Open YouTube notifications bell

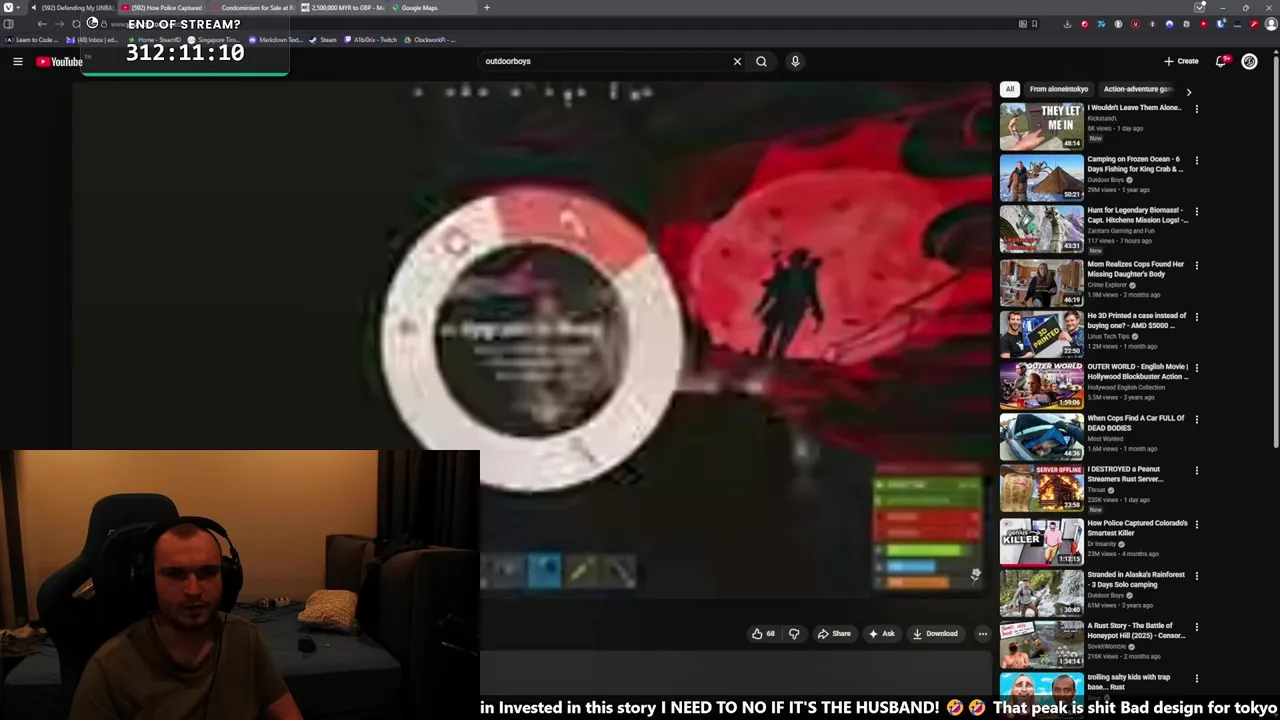(1221, 61)
